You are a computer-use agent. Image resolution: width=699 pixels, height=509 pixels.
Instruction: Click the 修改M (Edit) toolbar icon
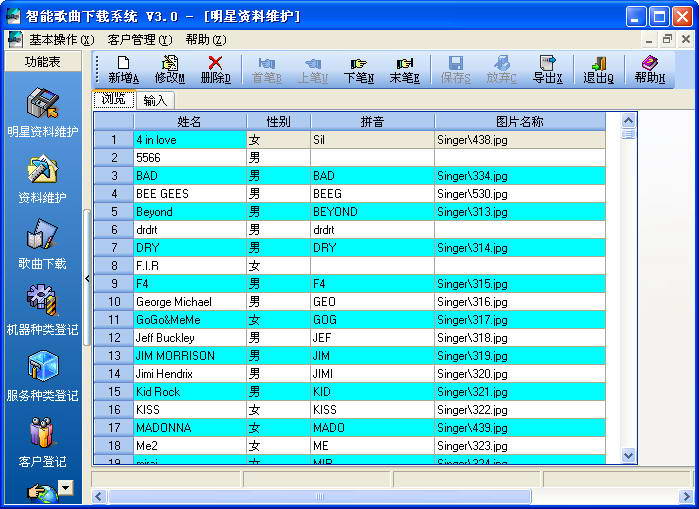point(169,63)
